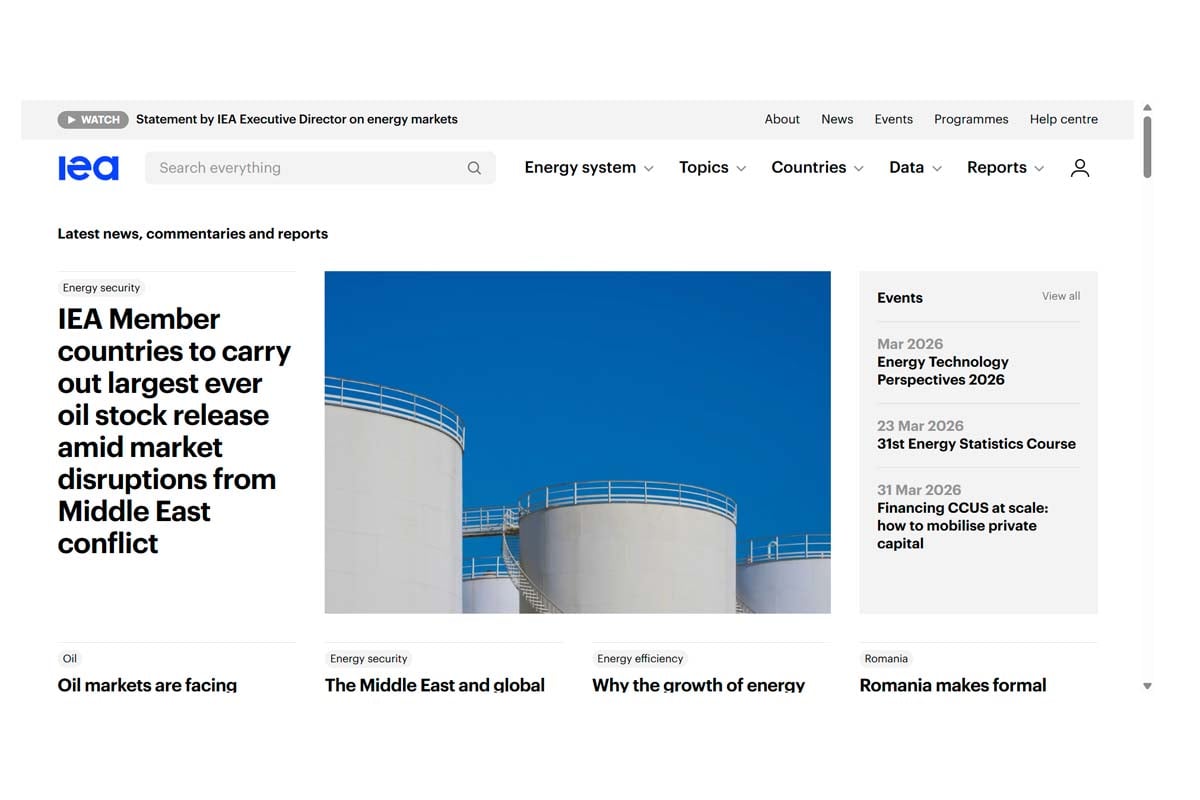Screen dimensions: 1200x800
Task: Open the Data dropdown
Action: [x=915, y=167]
